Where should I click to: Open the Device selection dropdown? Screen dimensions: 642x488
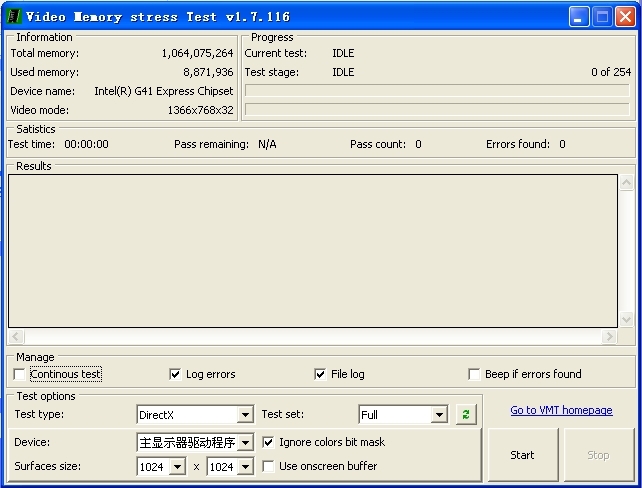click(x=245, y=443)
